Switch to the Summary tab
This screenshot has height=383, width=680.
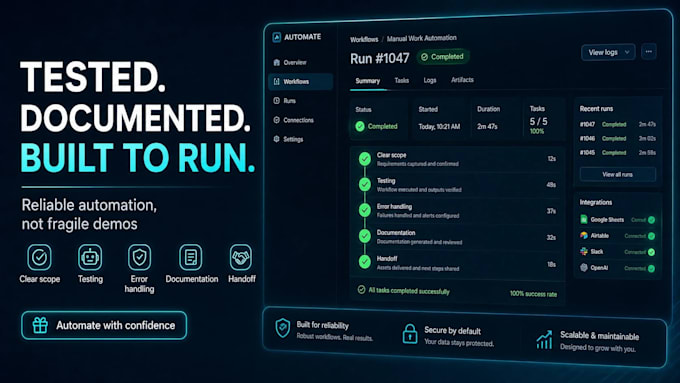click(368, 81)
